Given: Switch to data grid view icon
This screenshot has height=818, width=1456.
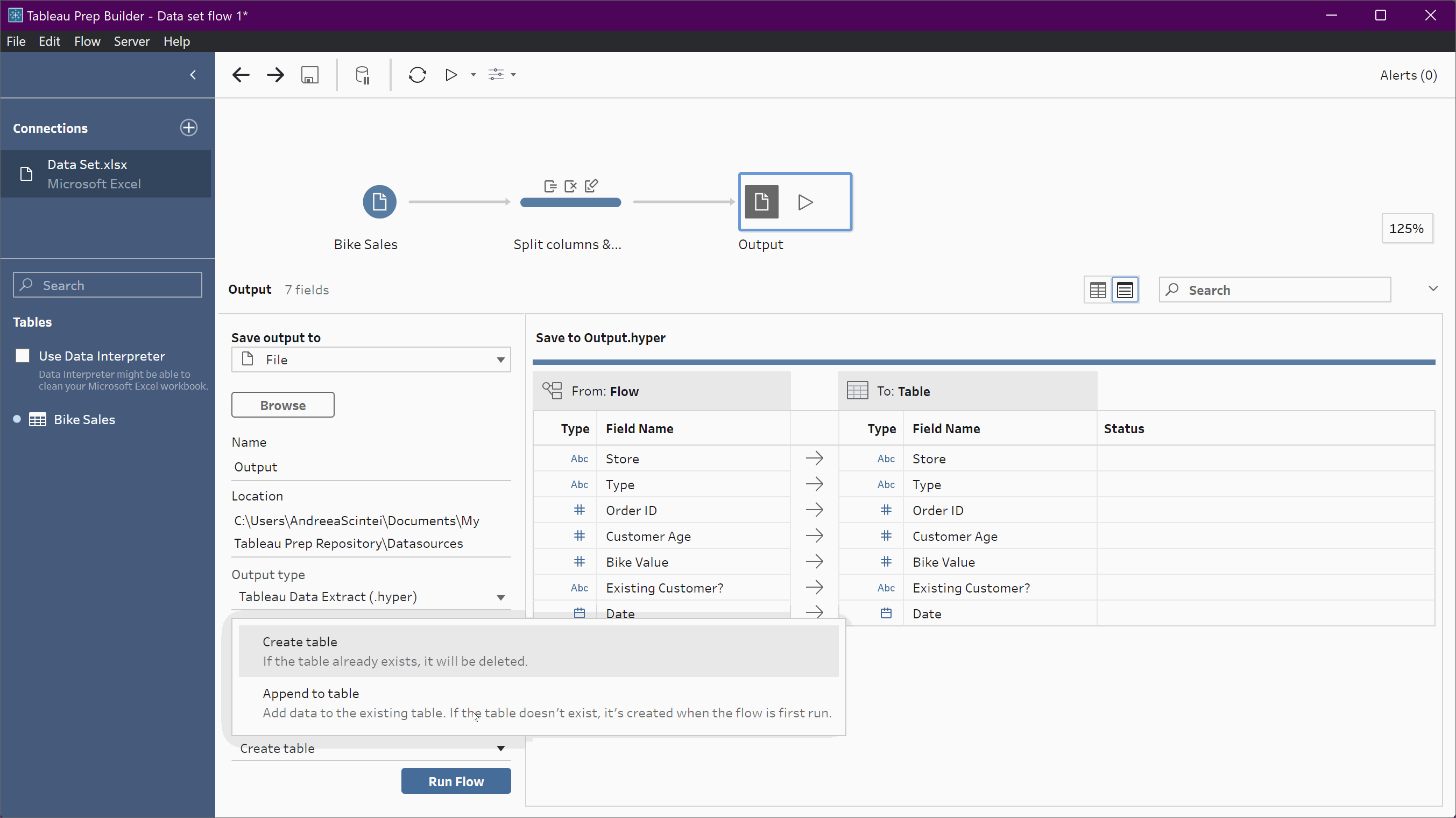Looking at the screenshot, I should (x=1098, y=290).
